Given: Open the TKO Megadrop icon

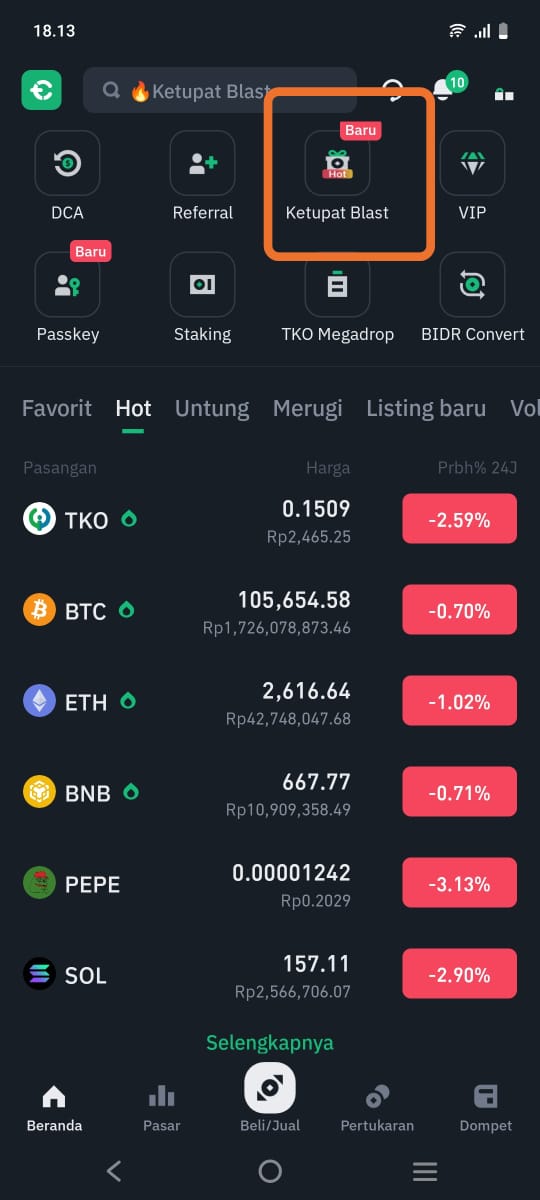Looking at the screenshot, I should click(x=337, y=284).
